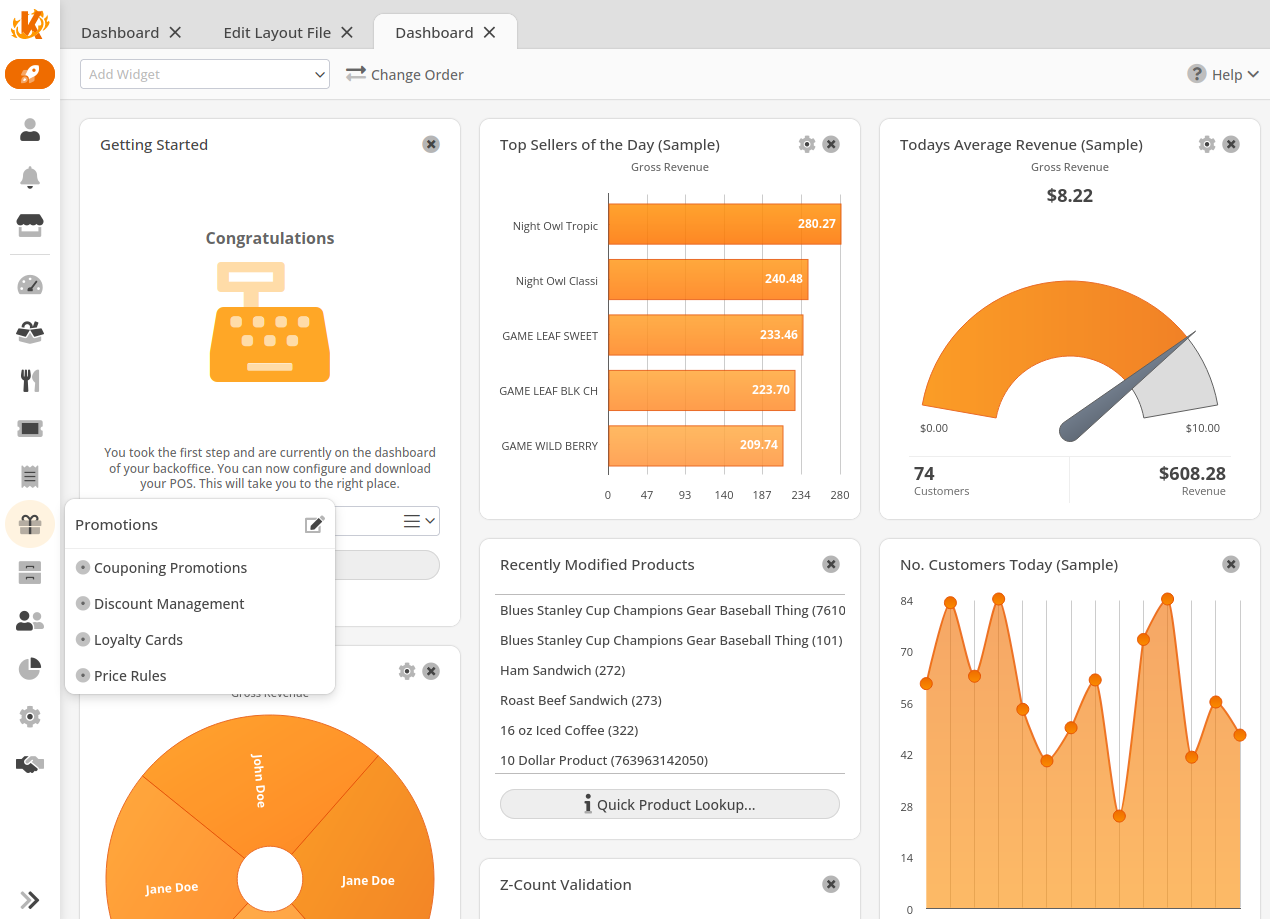Open 10 Dollar Product (763963142050)
Screen dimensions: 1270x919
click(x=604, y=760)
